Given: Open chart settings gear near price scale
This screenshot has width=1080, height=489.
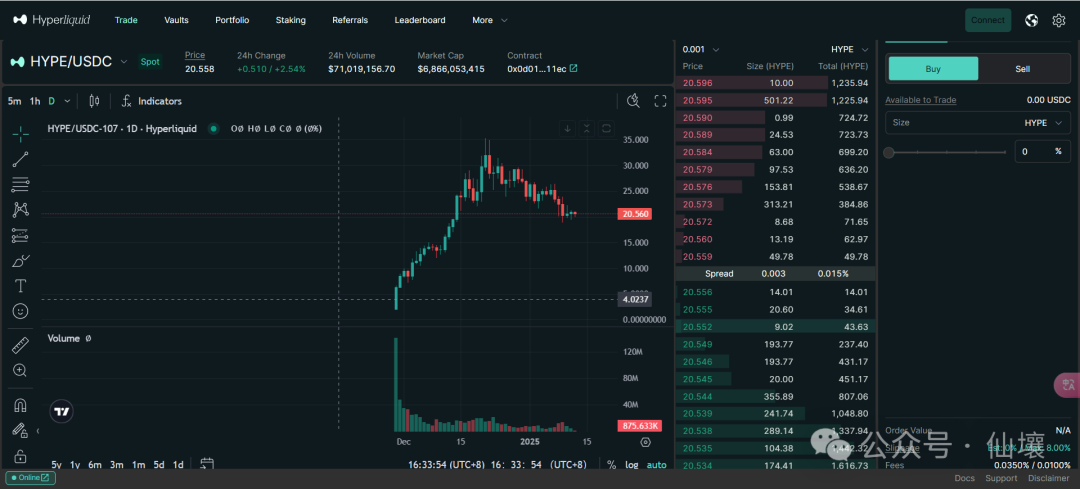Looking at the screenshot, I should tap(645, 442).
